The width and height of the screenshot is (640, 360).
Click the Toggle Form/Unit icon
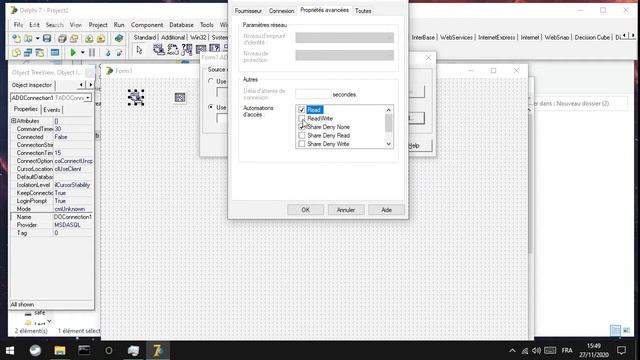pyautogui.click(x=40, y=52)
